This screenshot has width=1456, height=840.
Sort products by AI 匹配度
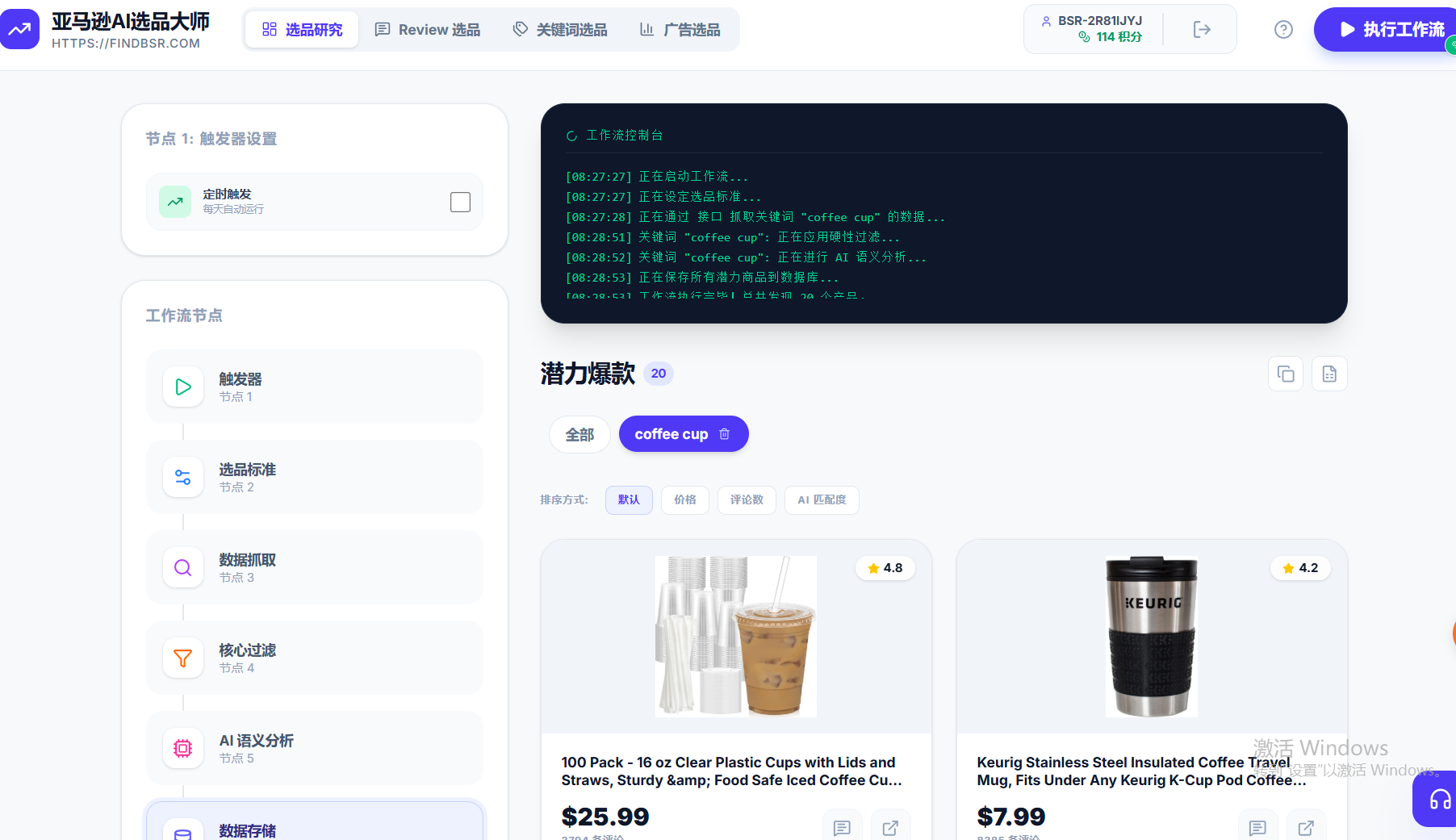click(x=822, y=500)
